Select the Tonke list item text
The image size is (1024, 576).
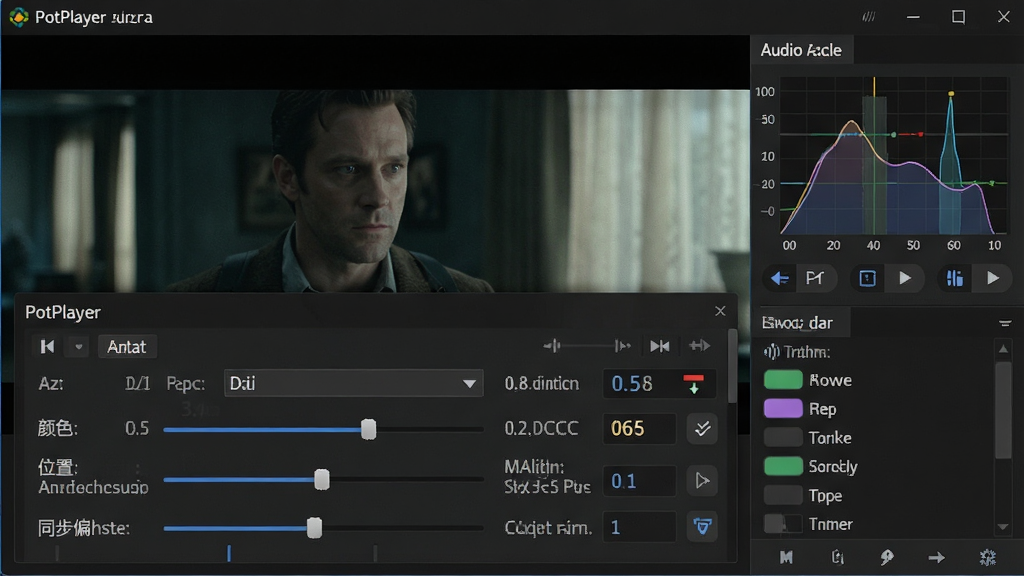(x=830, y=438)
